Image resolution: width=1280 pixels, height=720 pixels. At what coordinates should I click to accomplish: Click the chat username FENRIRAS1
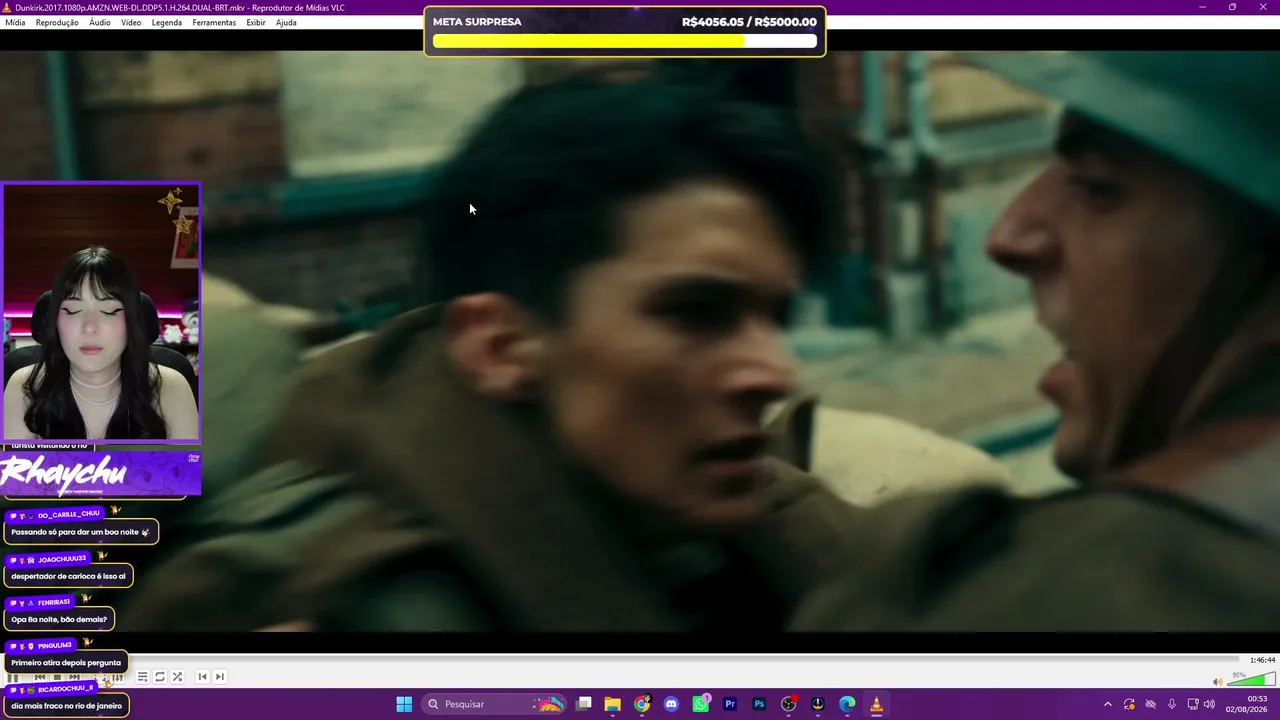(54, 602)
